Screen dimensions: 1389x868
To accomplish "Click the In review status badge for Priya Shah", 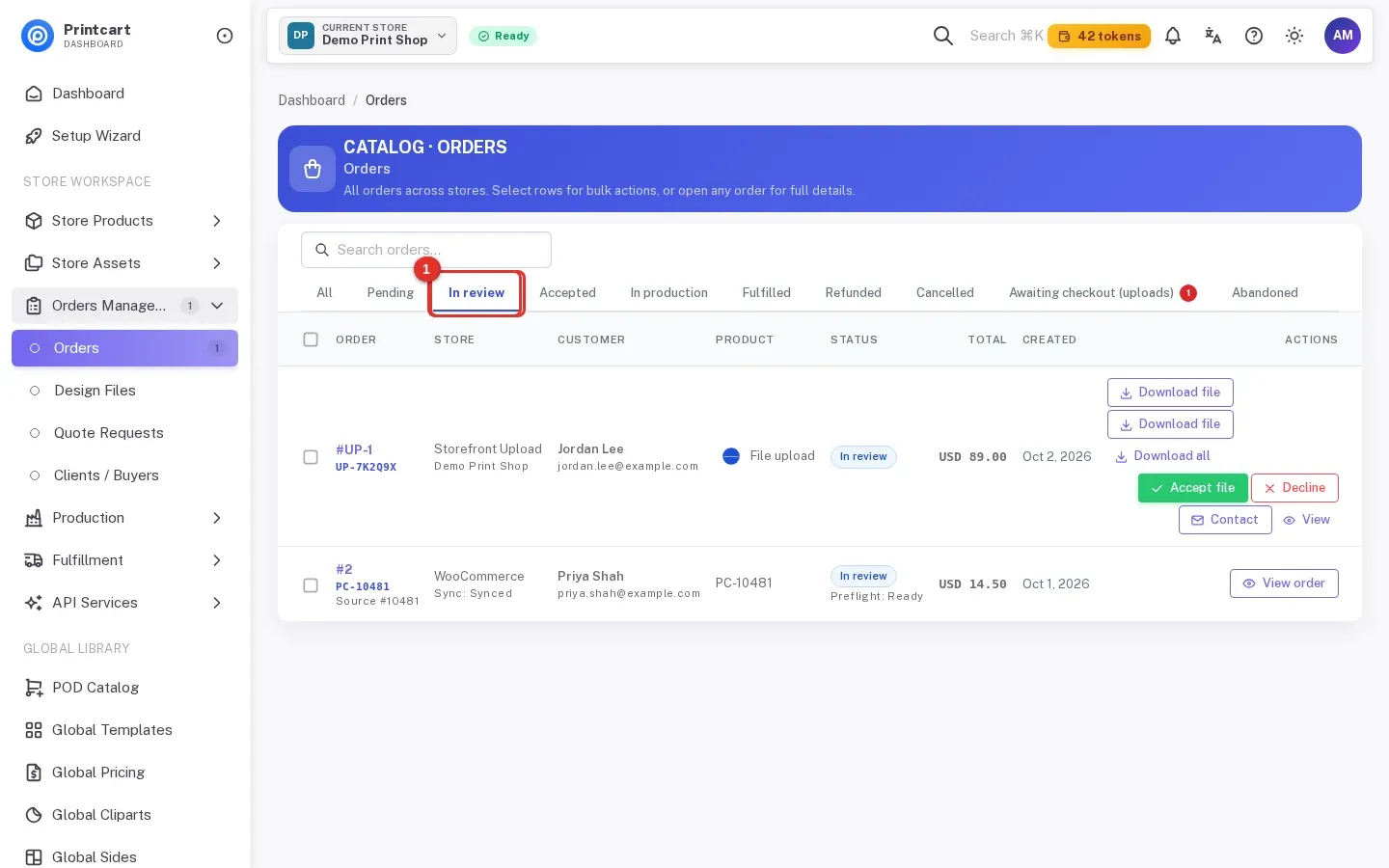I will pos(863,577).
